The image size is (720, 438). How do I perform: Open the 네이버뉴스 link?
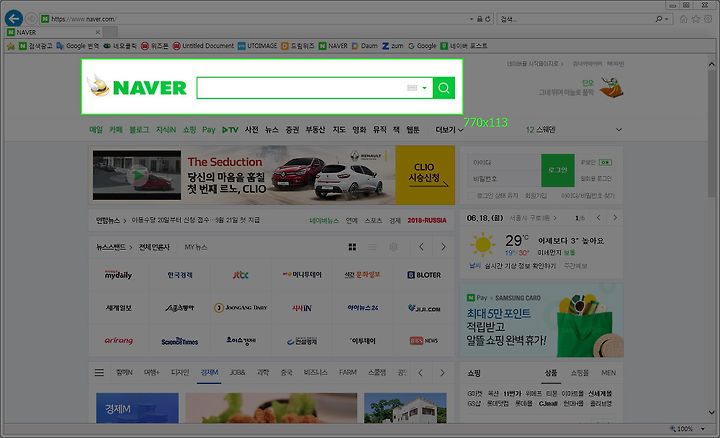tap(324, 220)
